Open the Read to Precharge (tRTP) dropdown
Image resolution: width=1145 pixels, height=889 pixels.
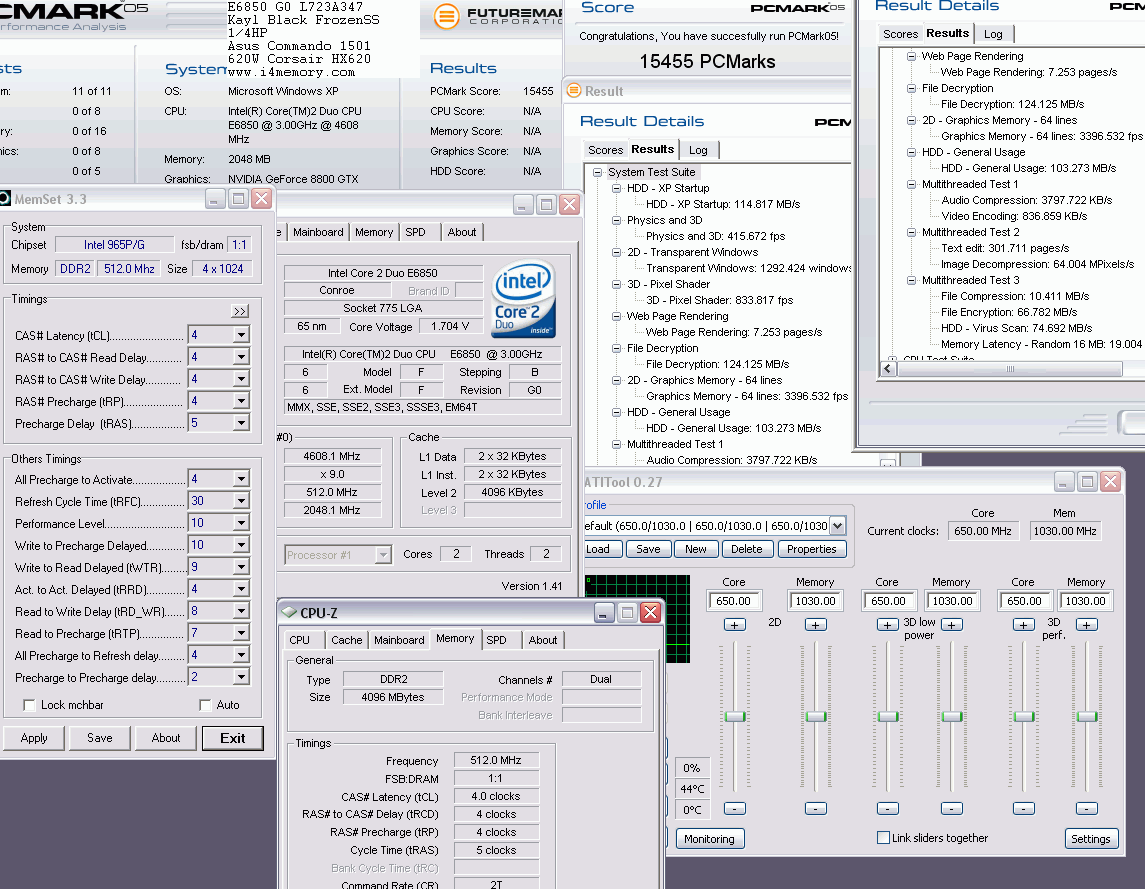pyautogui.click(x=241, y=633)
